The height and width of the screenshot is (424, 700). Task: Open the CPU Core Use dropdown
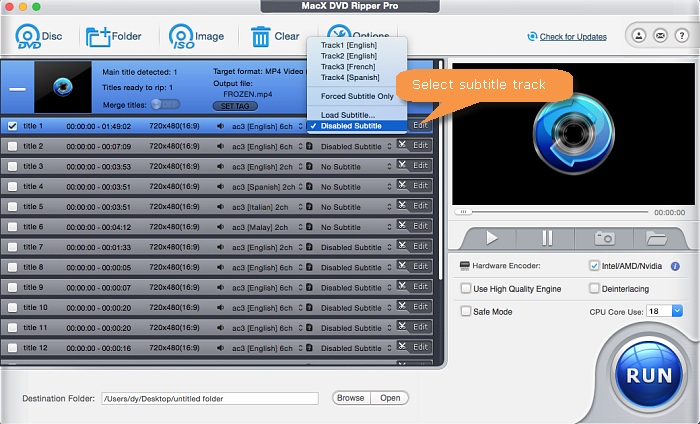pyautogui.click(x=677, y=311)
